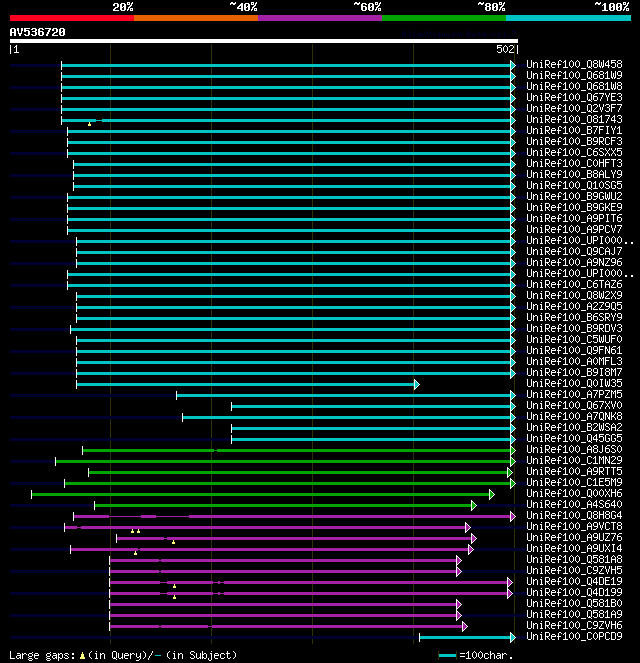The image size is (640, 663).
Task: Select the UniRef100_Q581A8 label
Action: coord(574,559)
